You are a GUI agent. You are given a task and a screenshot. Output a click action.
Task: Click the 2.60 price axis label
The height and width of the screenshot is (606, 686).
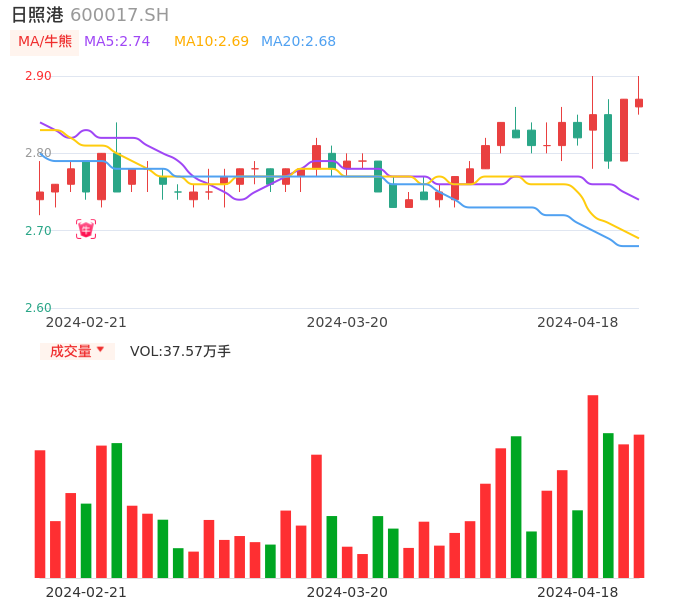click(38, 308)
